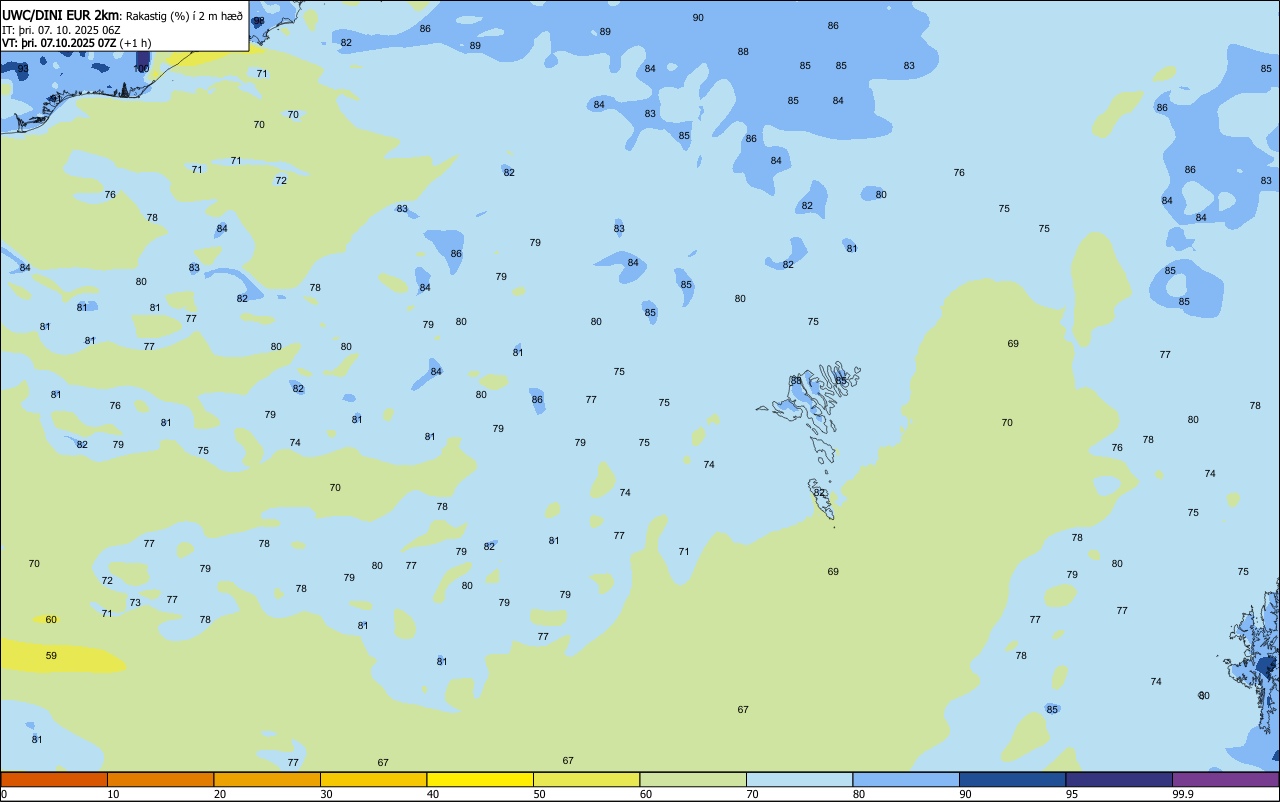Click the "20" legend tick label
The height and width of the screenshot is (802, 1280).
point(219,794)
